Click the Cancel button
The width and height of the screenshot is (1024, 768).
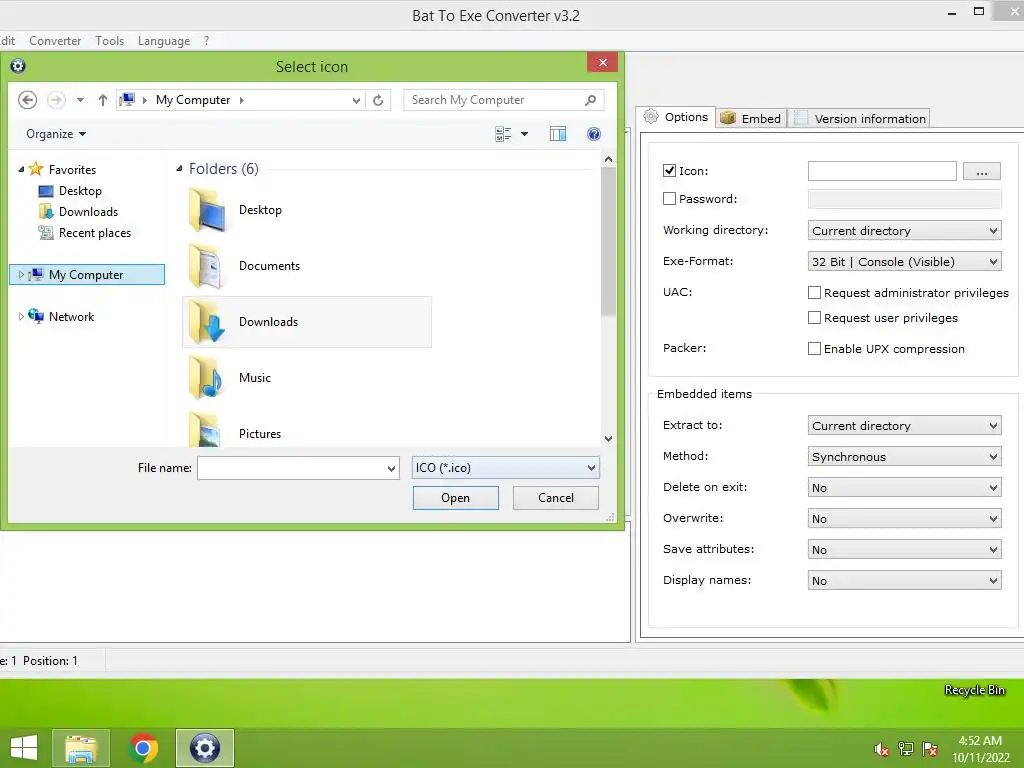(556, 498)
